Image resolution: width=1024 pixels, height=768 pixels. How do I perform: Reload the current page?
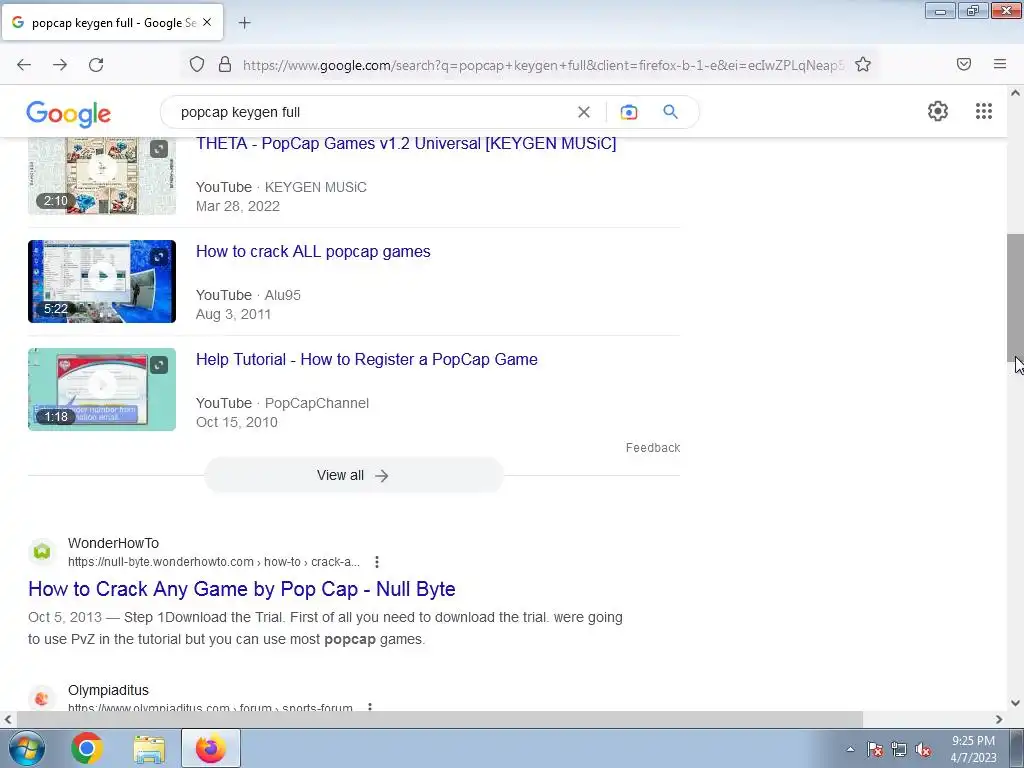coord(96,65)
